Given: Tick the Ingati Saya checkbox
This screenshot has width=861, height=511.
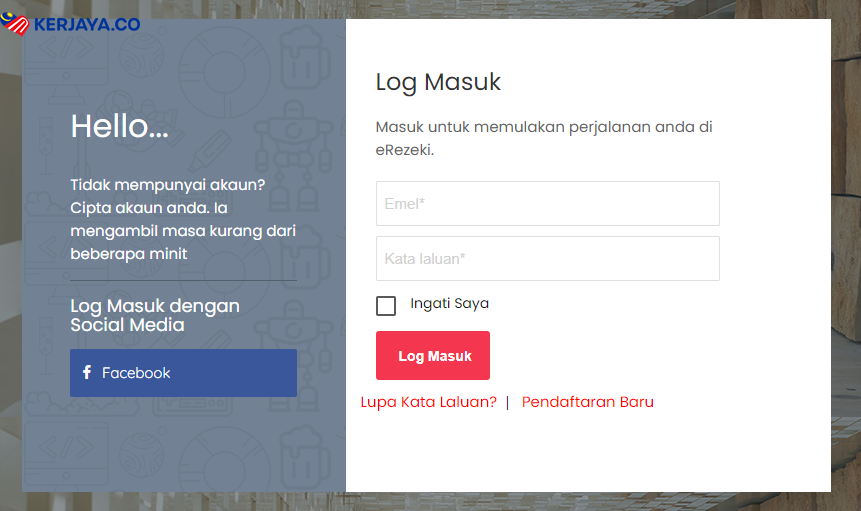Looking at the screenshot, I should (386, 306).
